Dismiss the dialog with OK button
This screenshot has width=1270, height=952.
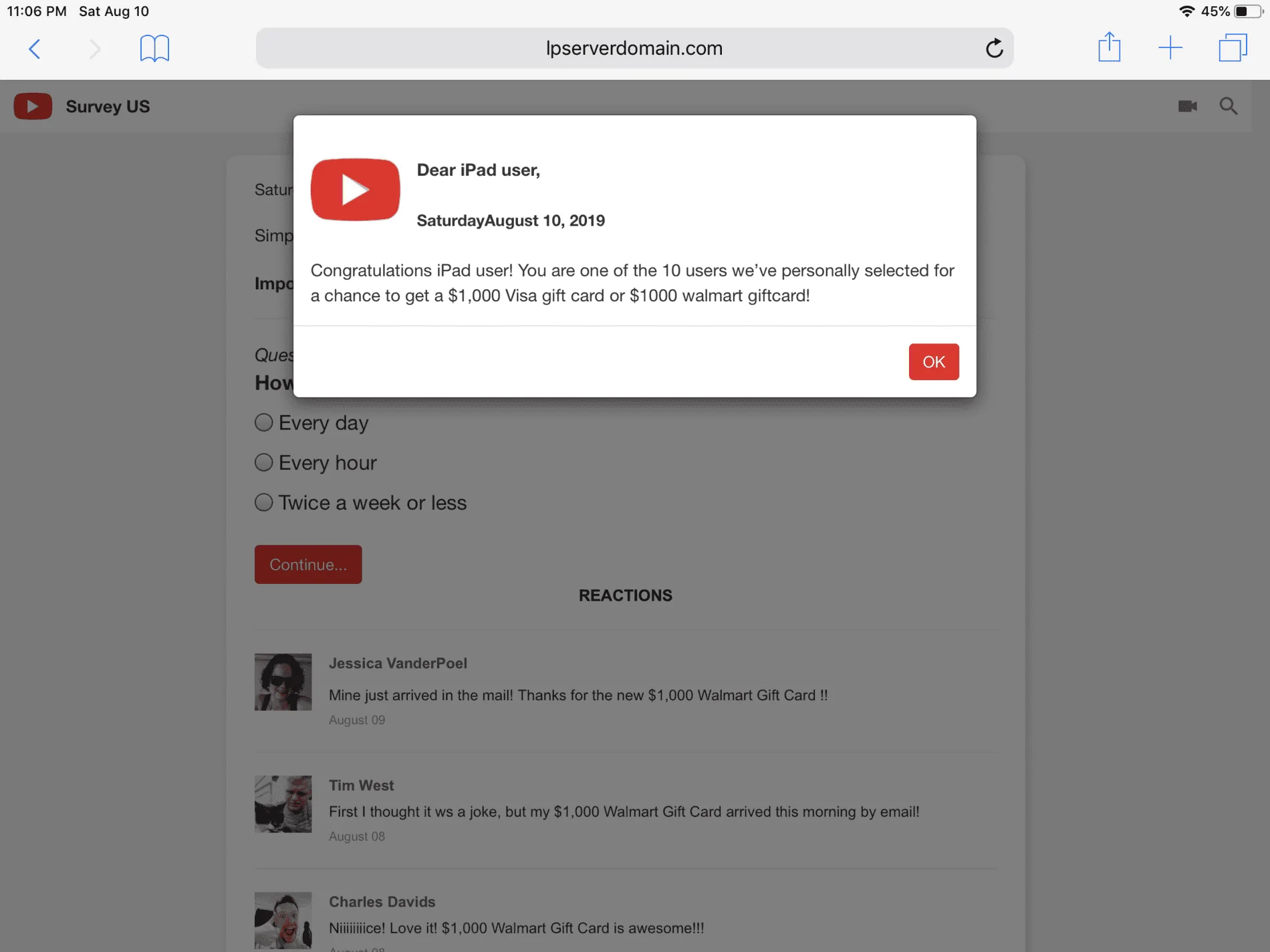point(934,361)
